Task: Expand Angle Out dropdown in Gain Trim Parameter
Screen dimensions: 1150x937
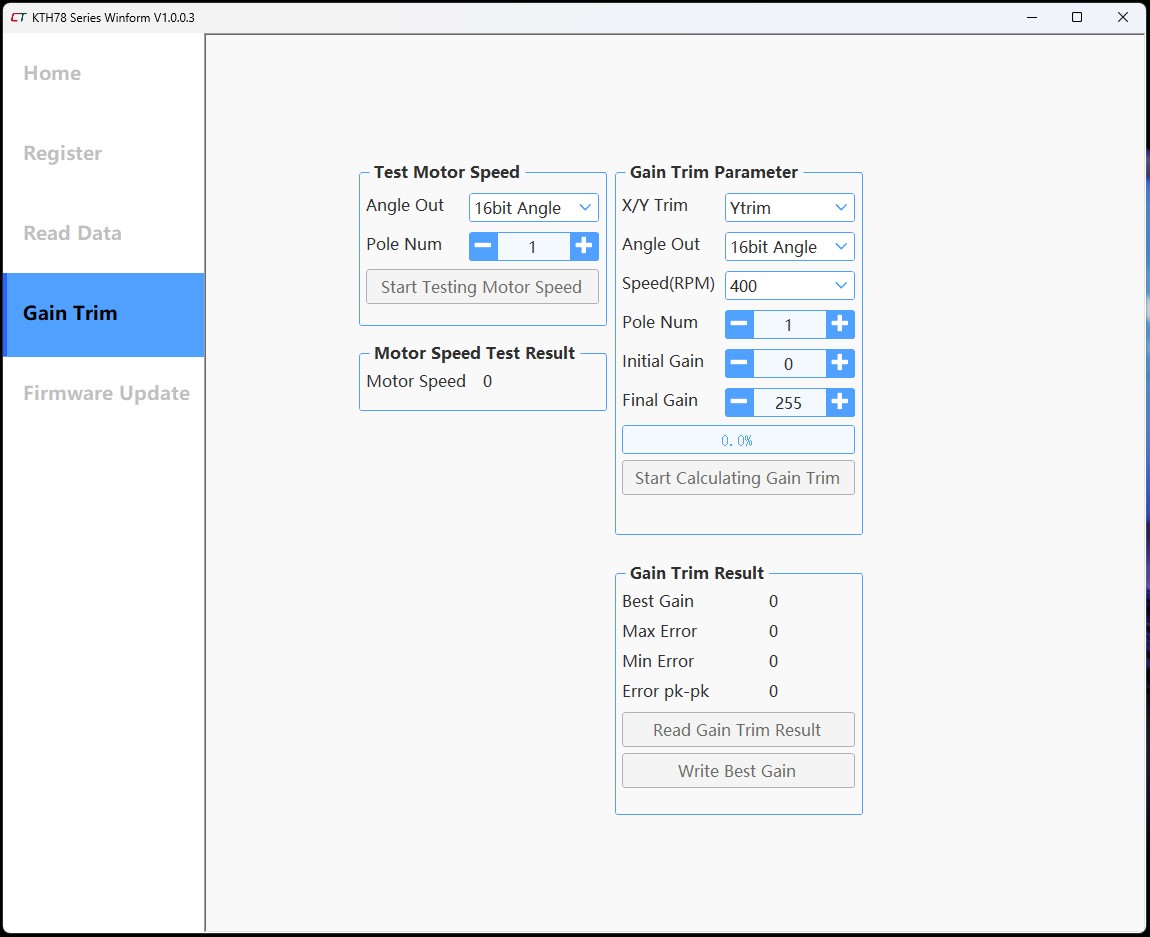Action: [789, 247]
